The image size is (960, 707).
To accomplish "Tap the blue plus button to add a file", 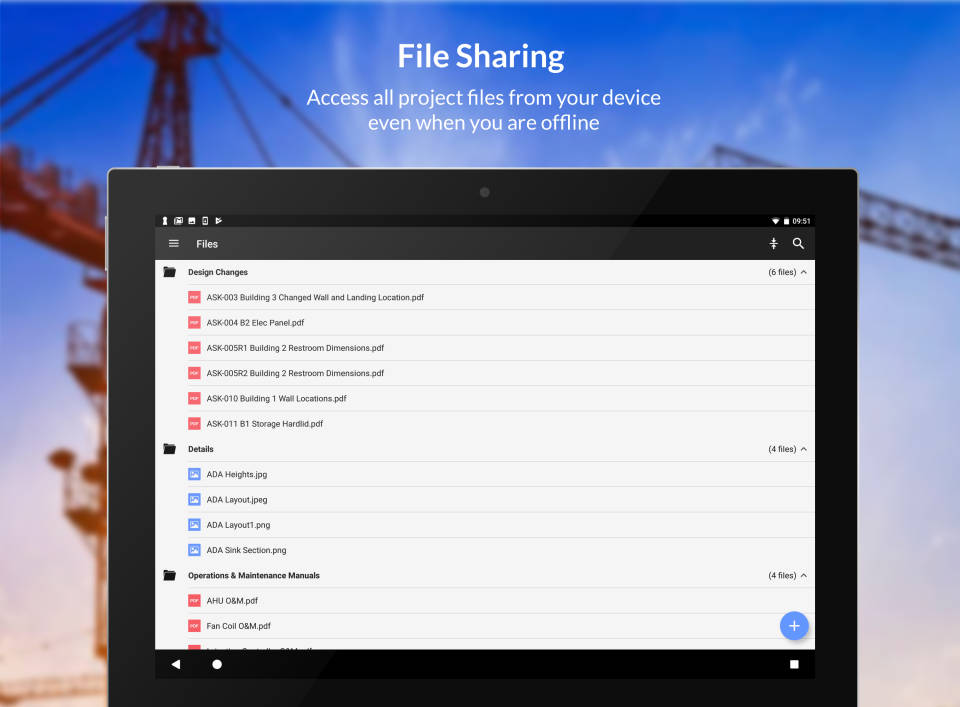I will (x=794, y=625).
